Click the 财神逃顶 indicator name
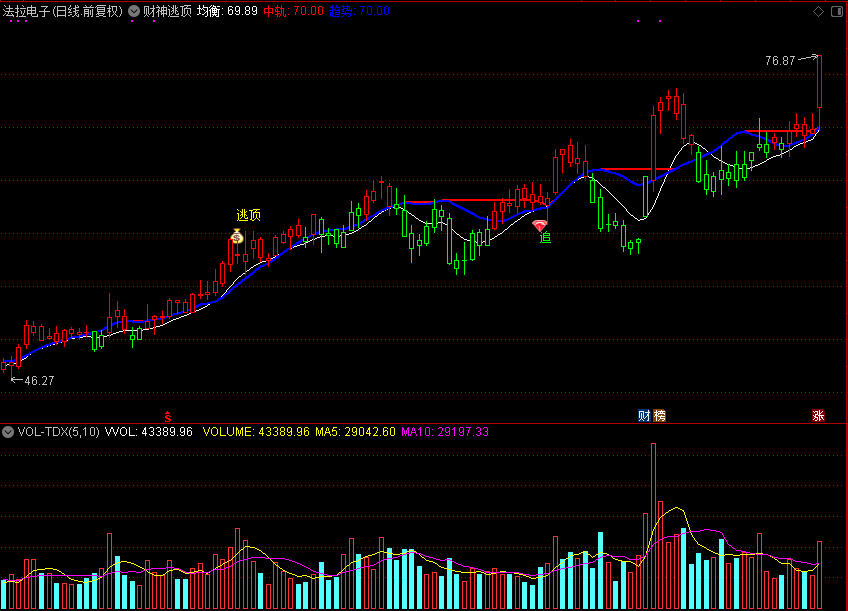 (x=167, y=11)
